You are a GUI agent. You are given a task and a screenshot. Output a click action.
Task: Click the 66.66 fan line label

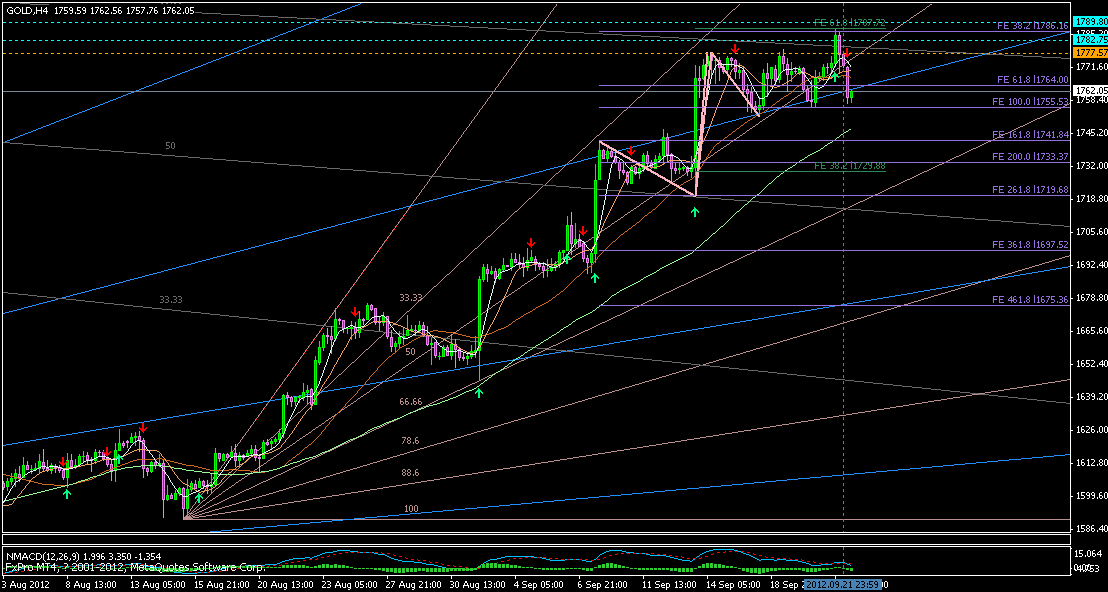coord(410,401)
